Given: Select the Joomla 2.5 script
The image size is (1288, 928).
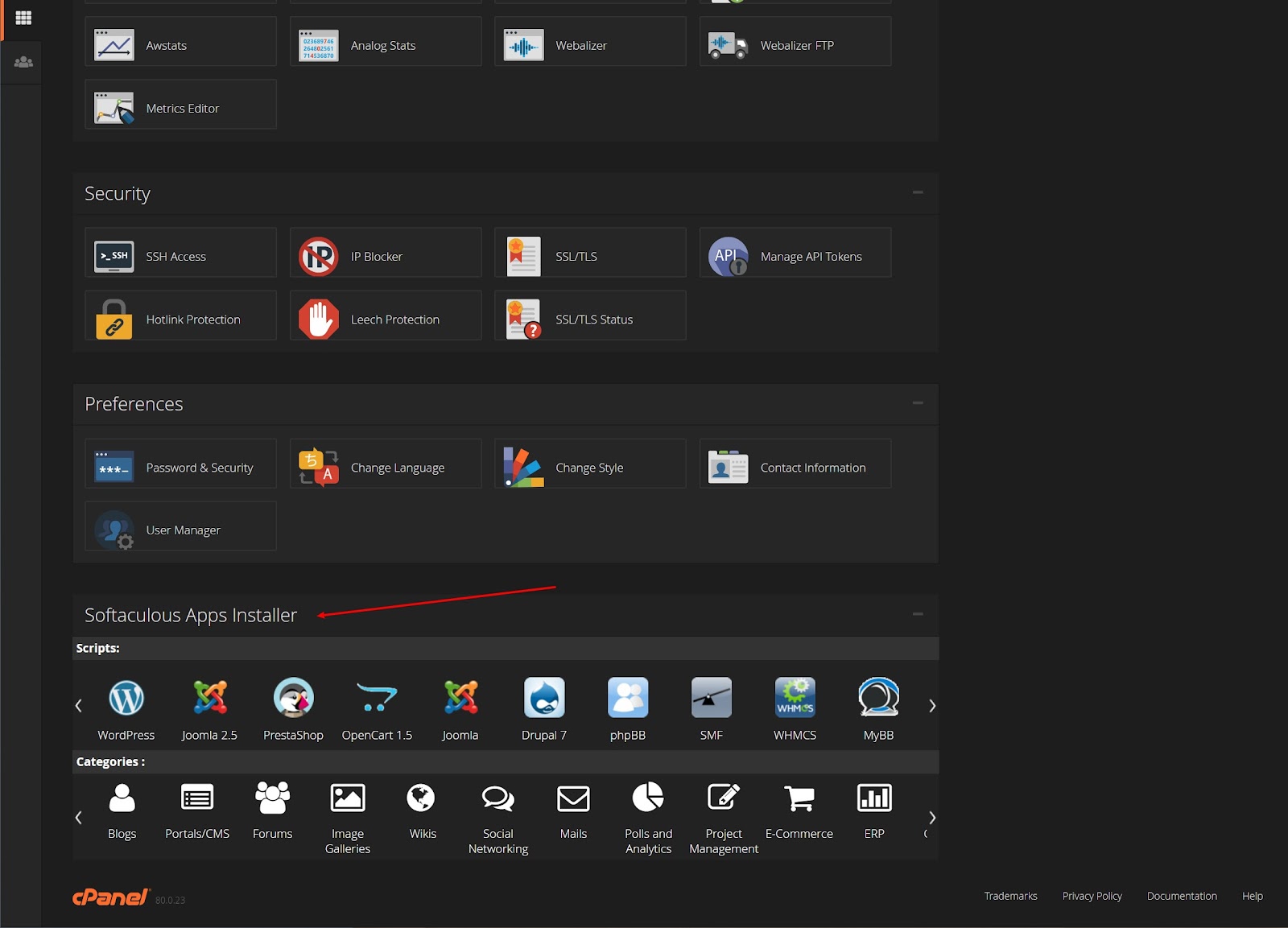Looking at the screenshot, I should (209, 708).
